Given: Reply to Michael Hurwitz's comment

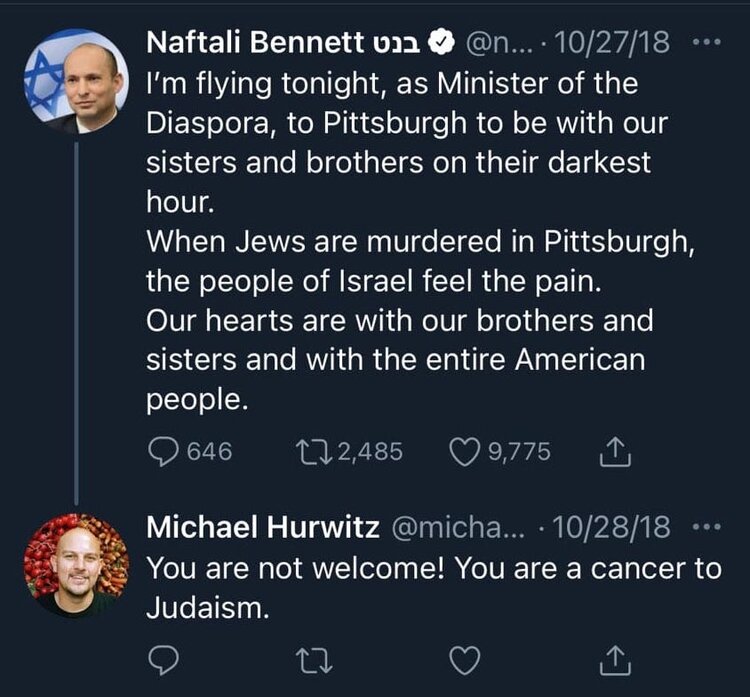Looking at the screenshot, I should [164, 661].
